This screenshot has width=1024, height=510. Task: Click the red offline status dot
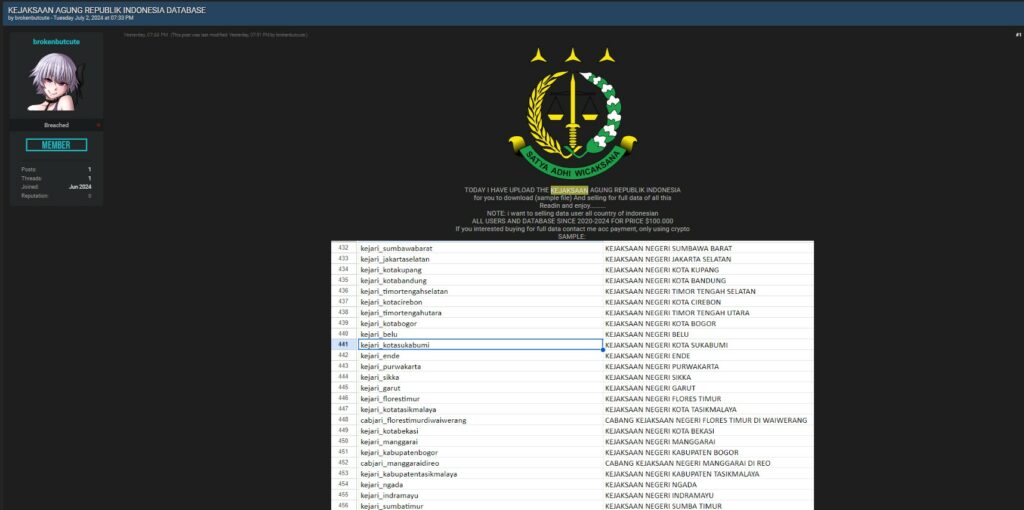pyautogui.click(x=98, y=125)
